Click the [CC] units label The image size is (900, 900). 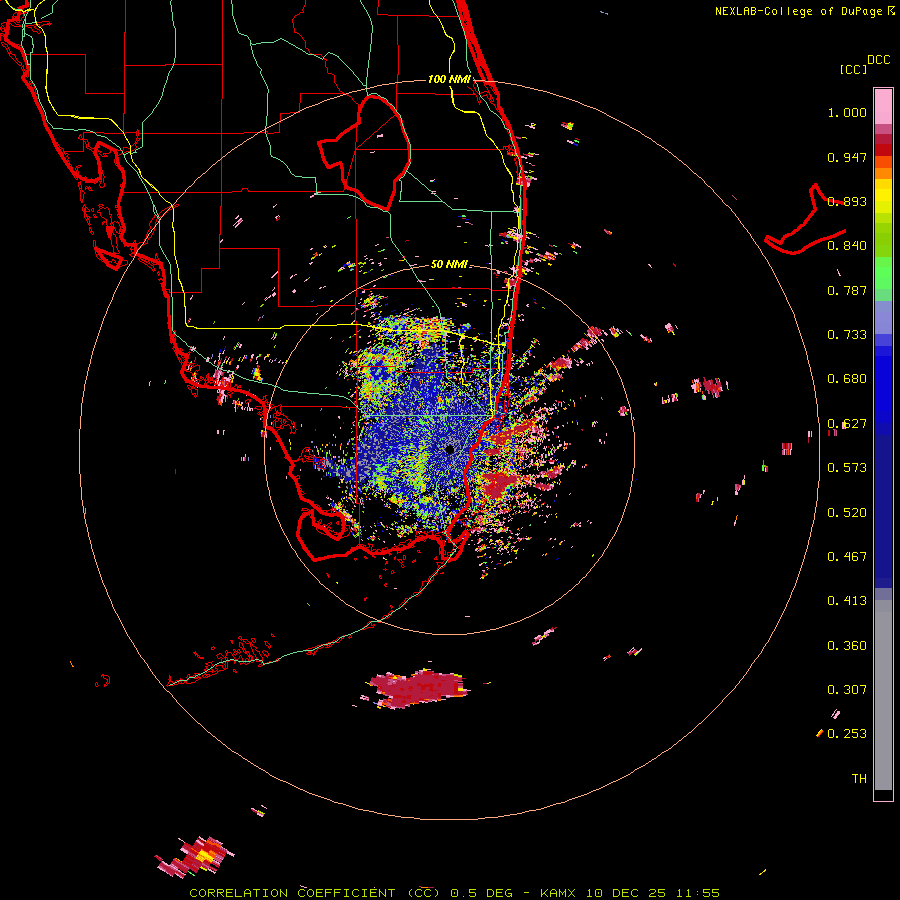854,69
